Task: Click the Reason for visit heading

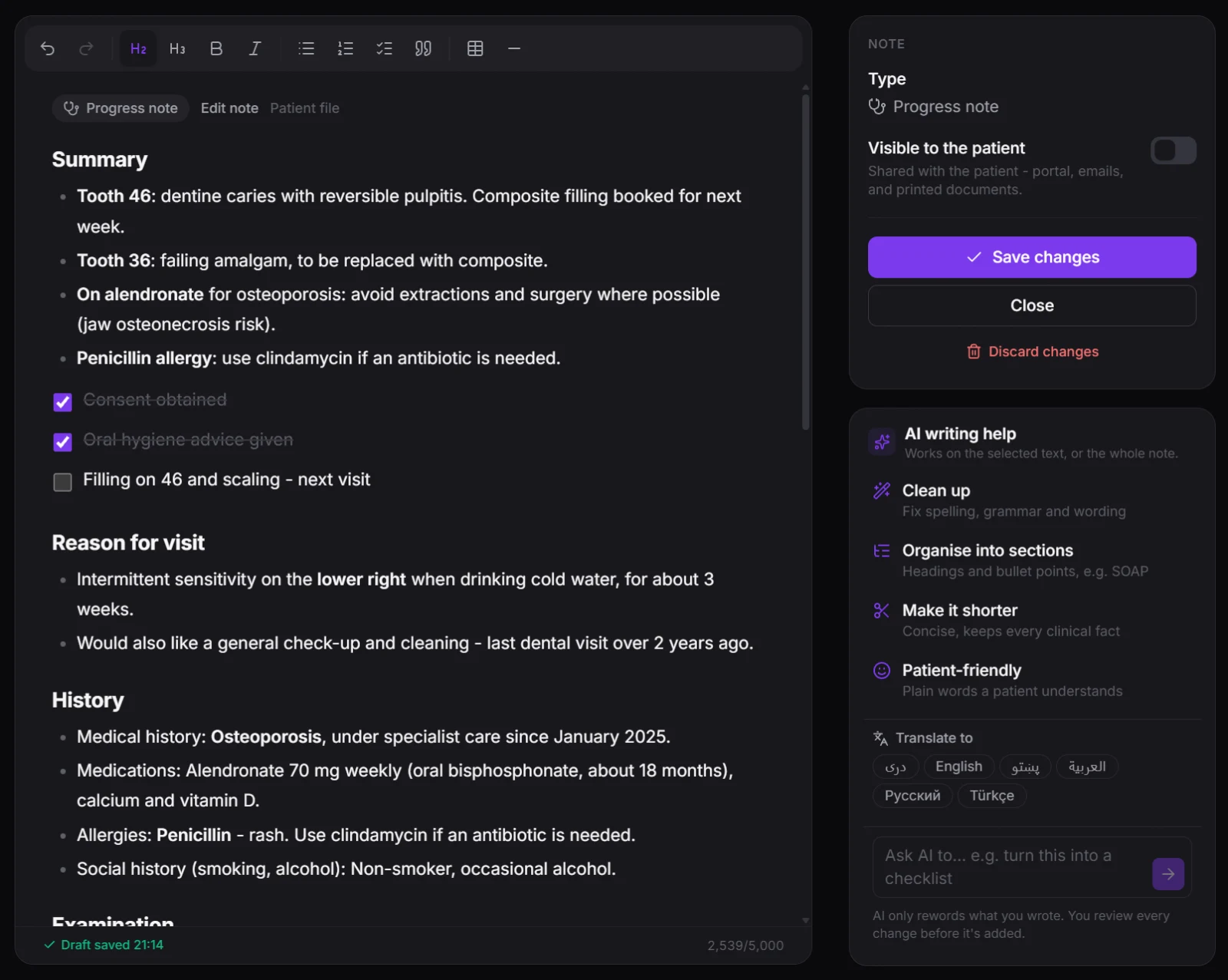Action: [x=128, y=543]
